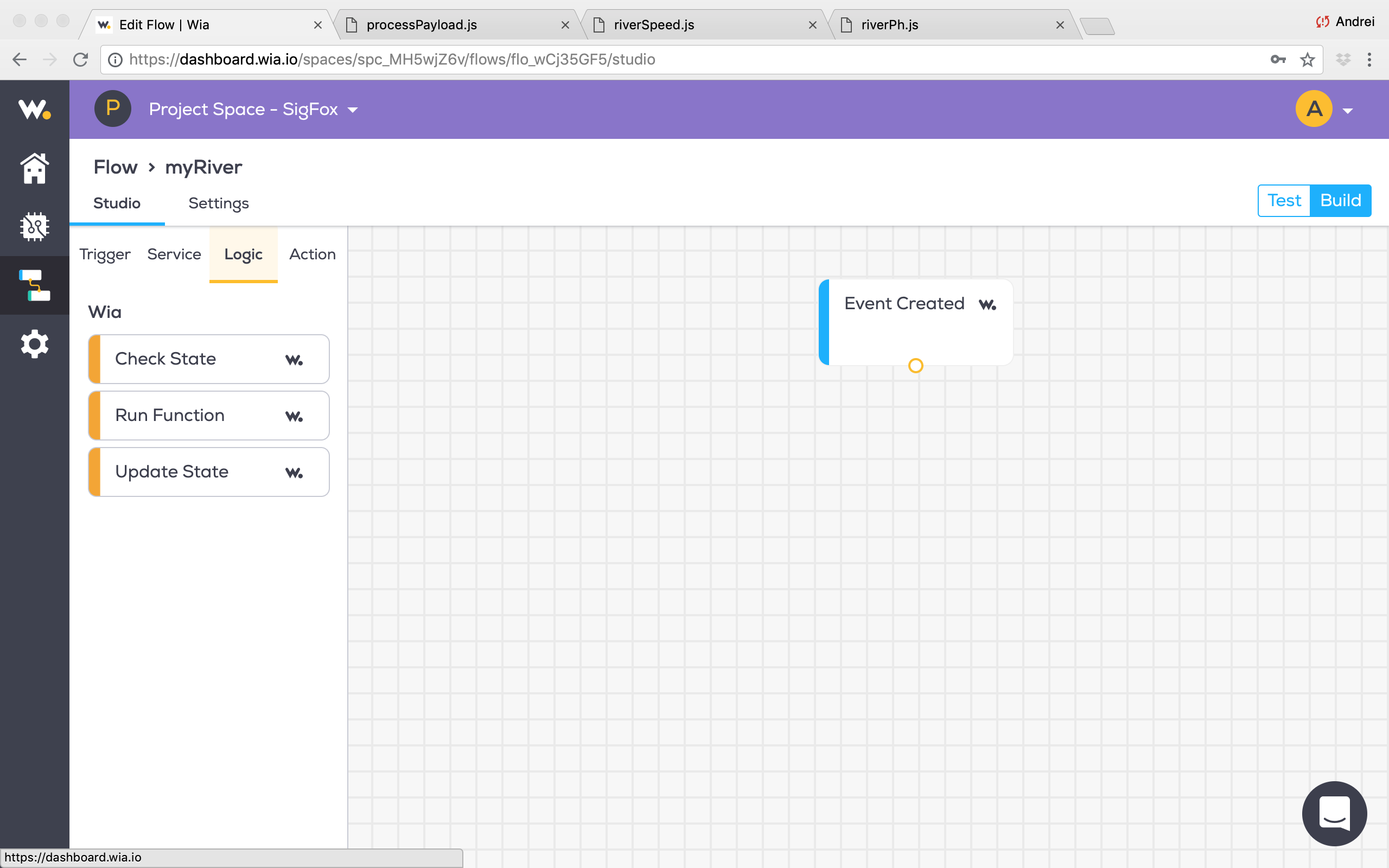Click the Event Created node output connector
Image resolution: width=1389 pixels, height=868 pixels.
click(915, 366)
